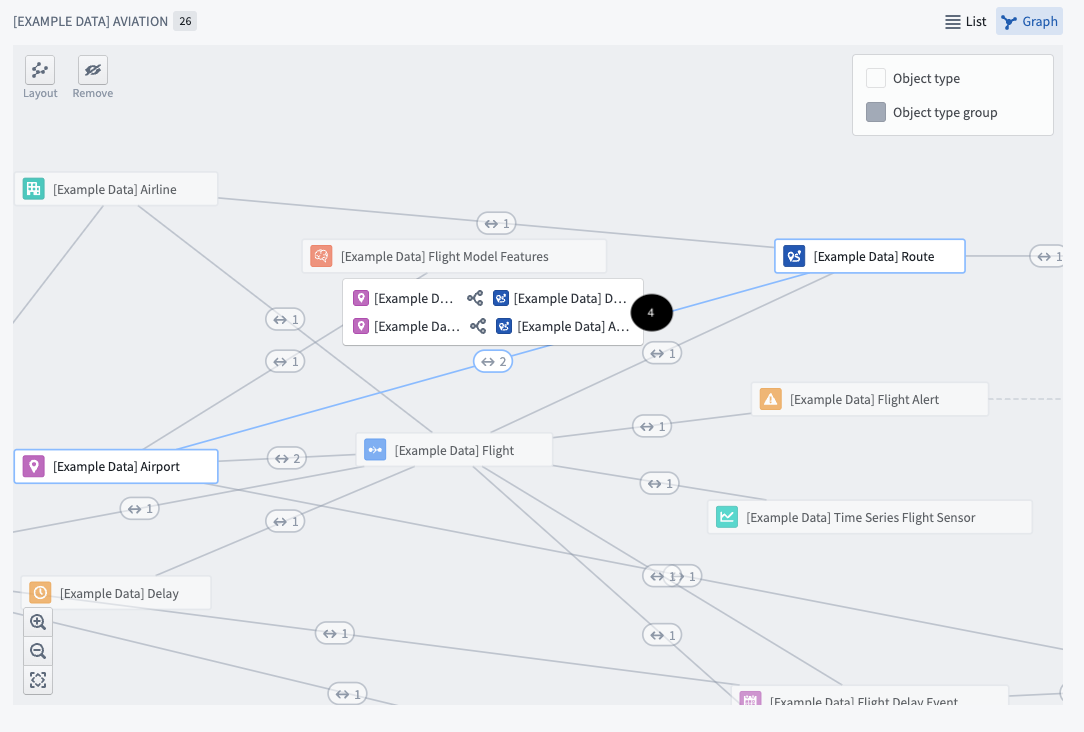Click the object count badge 26
The height and width of the screenshot is (732, 1084).
point(185,21)
